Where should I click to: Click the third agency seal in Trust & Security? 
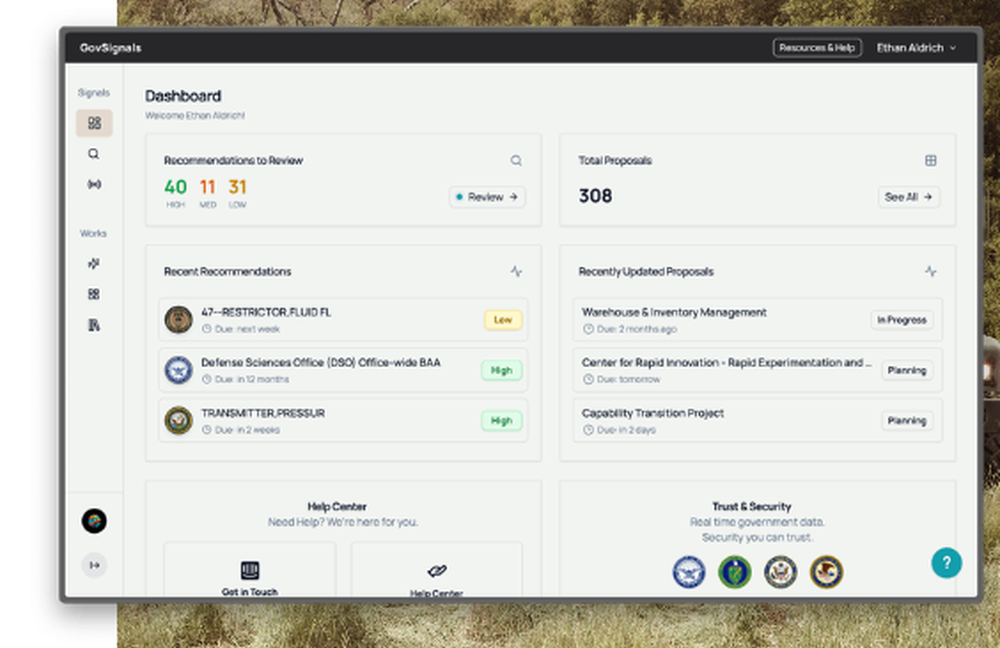[x=781, y=572]
